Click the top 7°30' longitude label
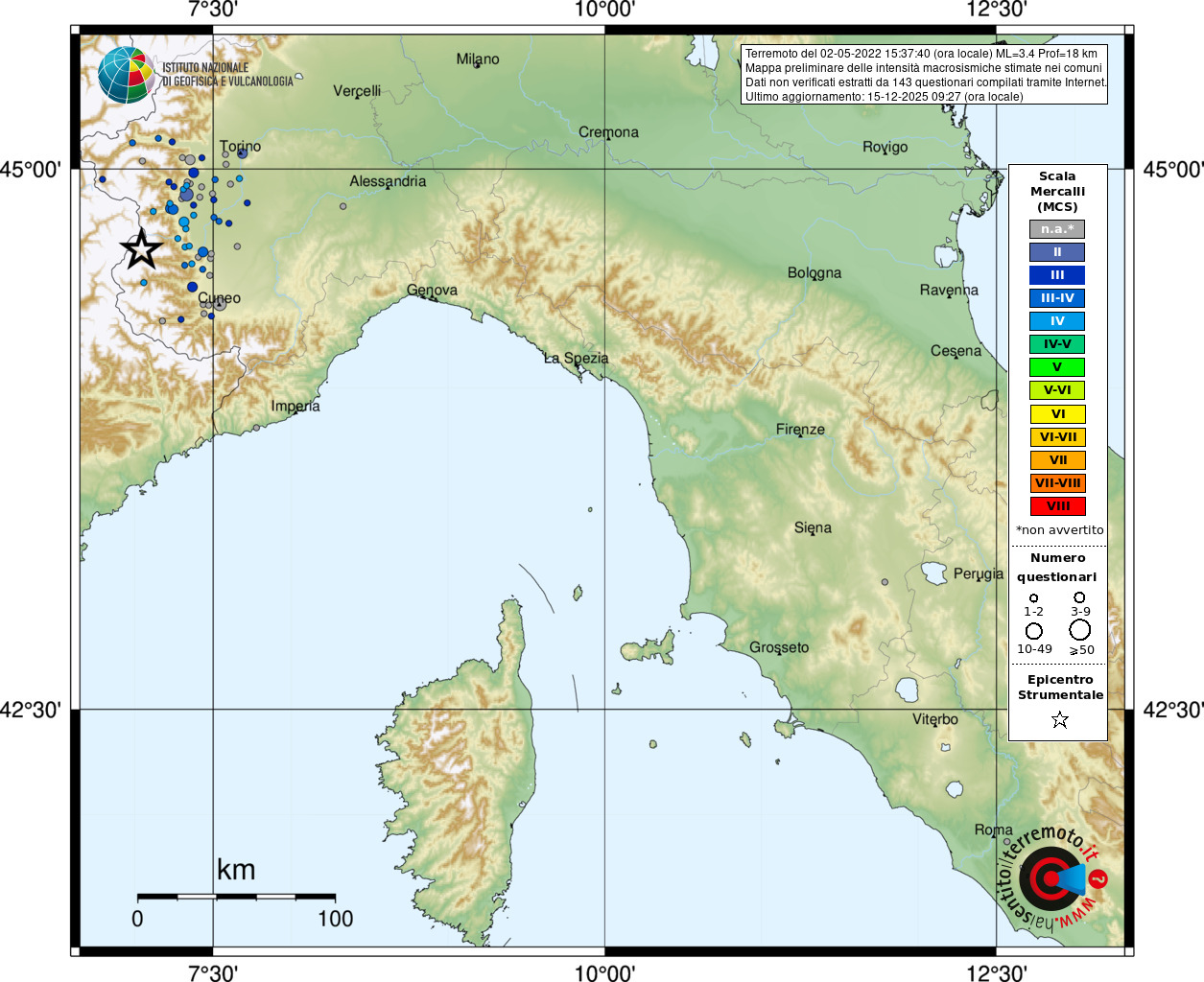 [213, 10]
